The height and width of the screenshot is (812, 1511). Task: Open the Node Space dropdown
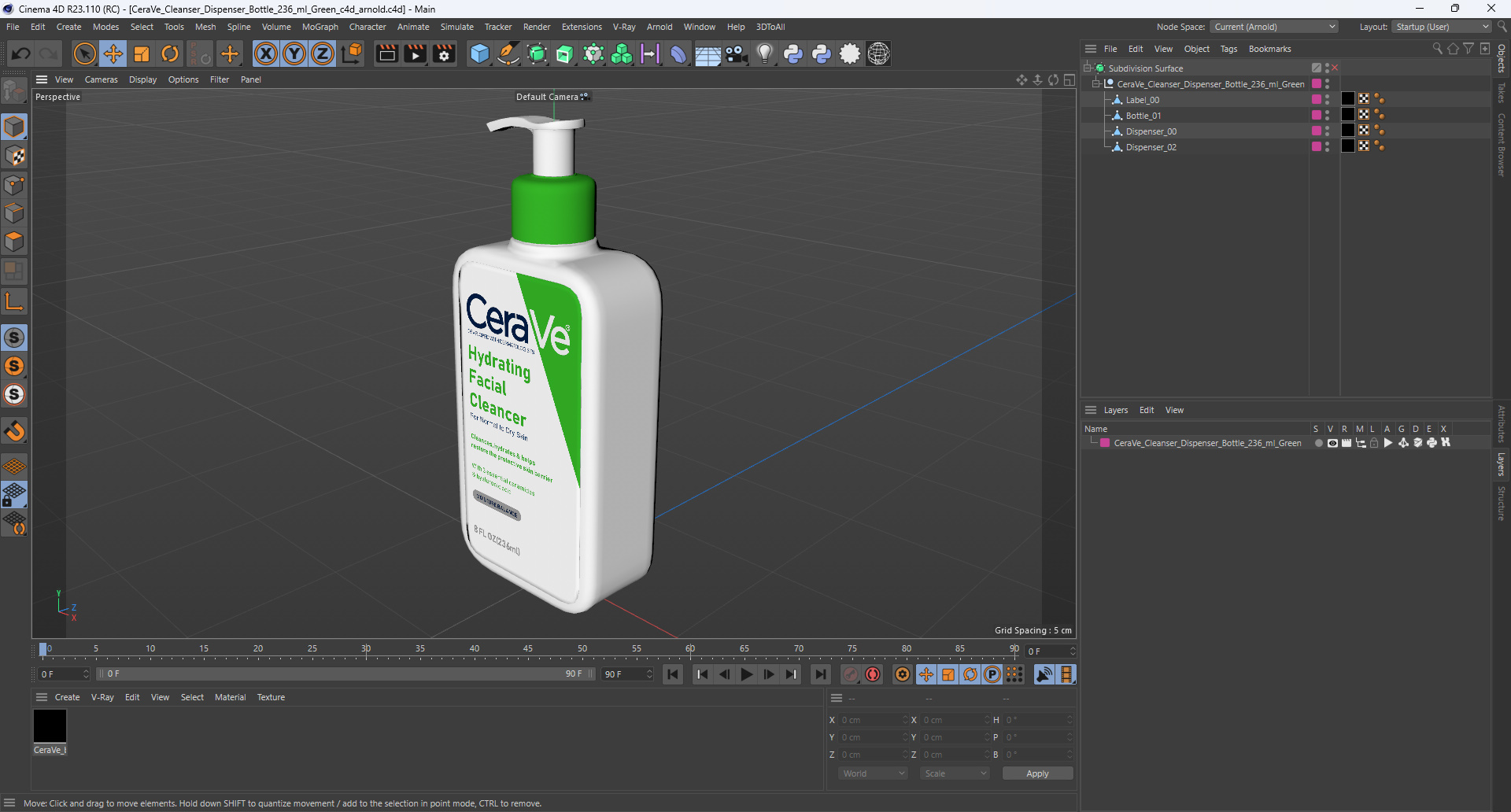point(1274,27)
